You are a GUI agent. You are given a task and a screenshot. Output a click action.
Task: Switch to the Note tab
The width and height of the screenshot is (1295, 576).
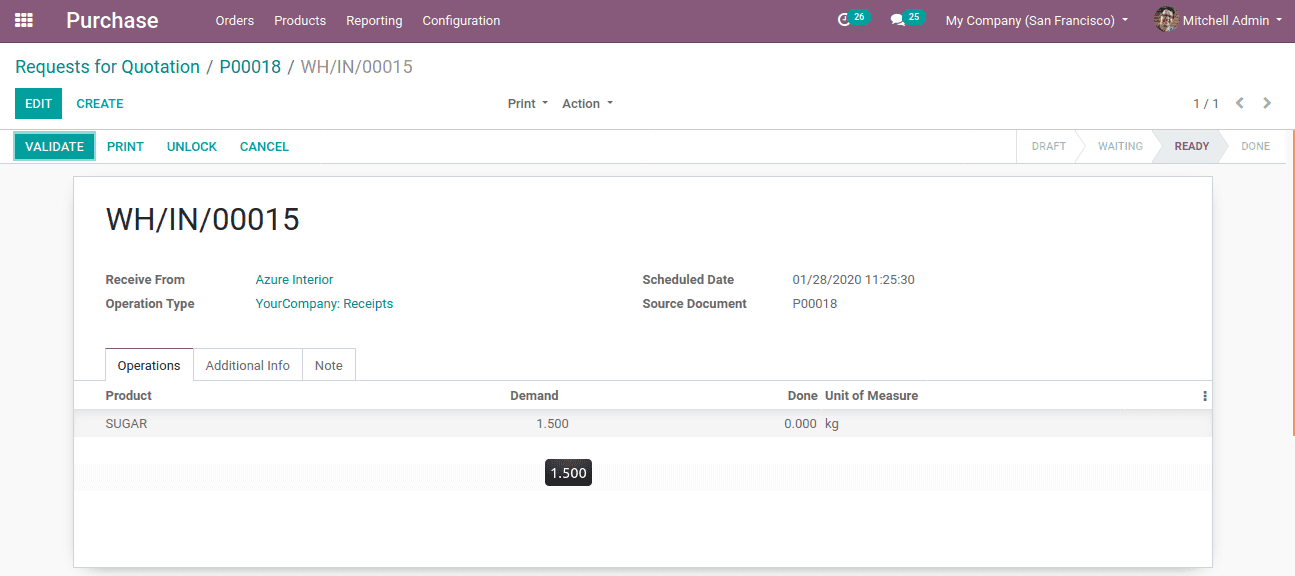pos(329,365)
